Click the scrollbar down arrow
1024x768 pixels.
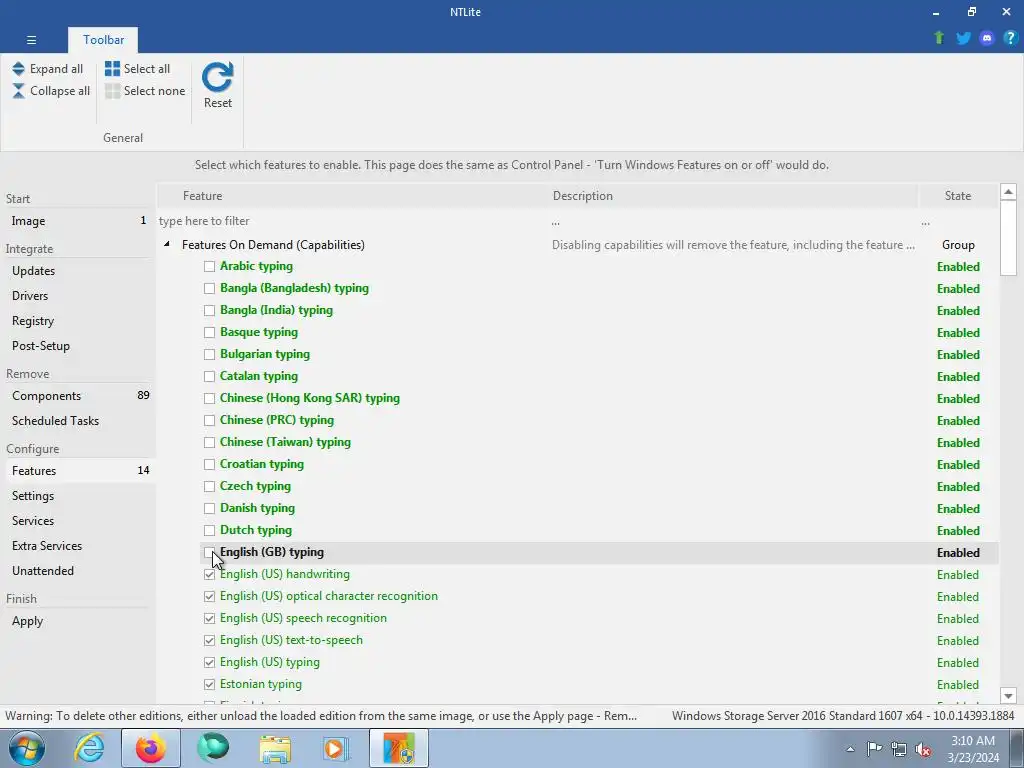1008,696
